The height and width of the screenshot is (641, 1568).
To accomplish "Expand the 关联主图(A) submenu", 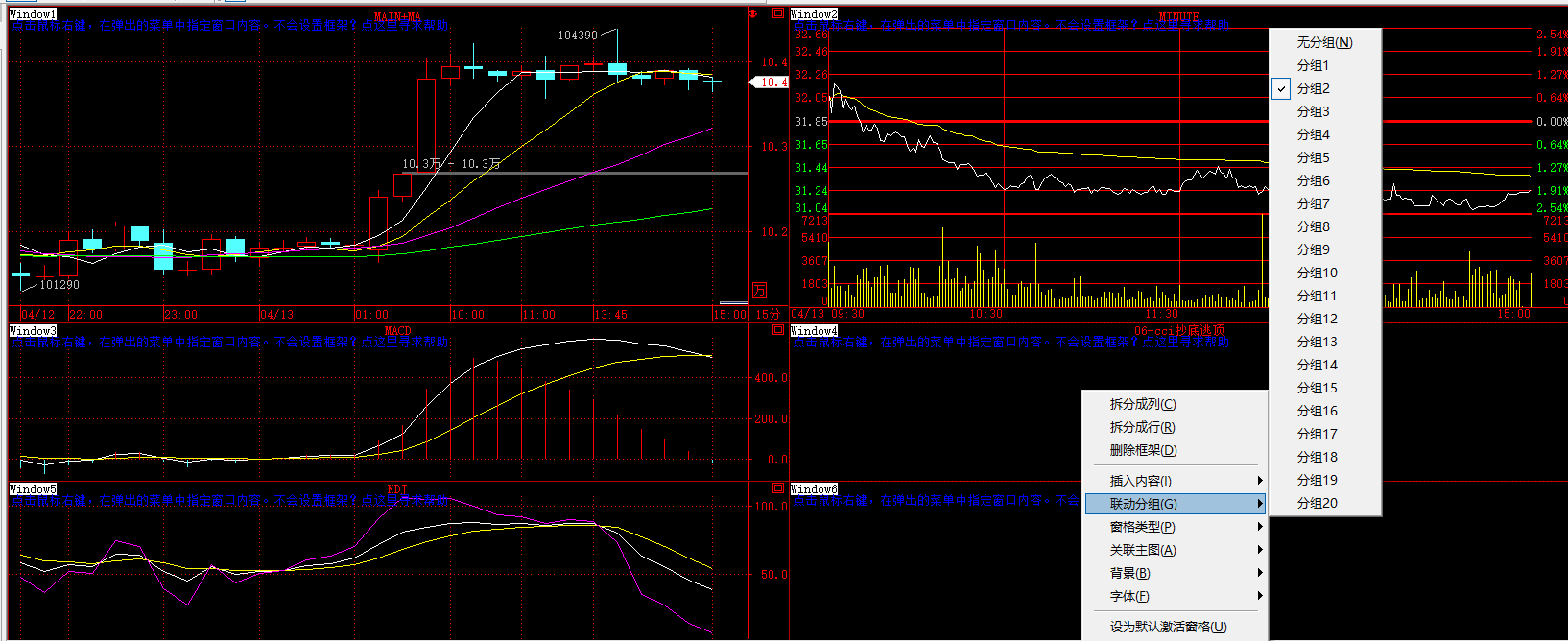I will [1176, 550].
